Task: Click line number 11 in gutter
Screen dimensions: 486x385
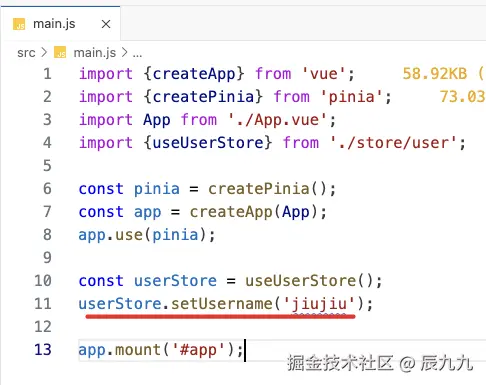Action: coord(43,304)
